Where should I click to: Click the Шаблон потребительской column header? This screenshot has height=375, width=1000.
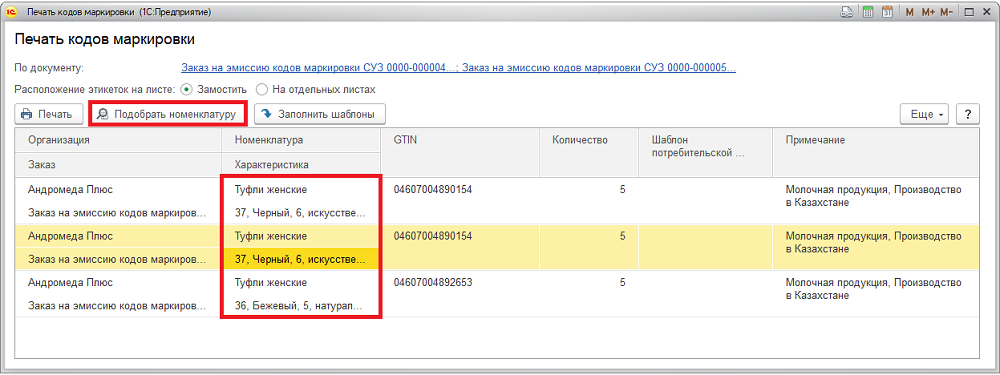(x=705, y=152)
